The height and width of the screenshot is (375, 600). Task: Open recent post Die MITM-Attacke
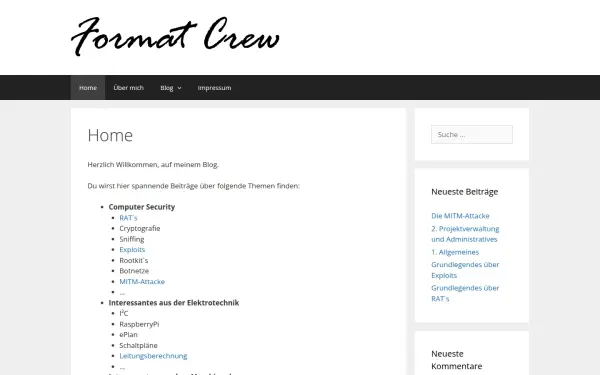(460, 215)
